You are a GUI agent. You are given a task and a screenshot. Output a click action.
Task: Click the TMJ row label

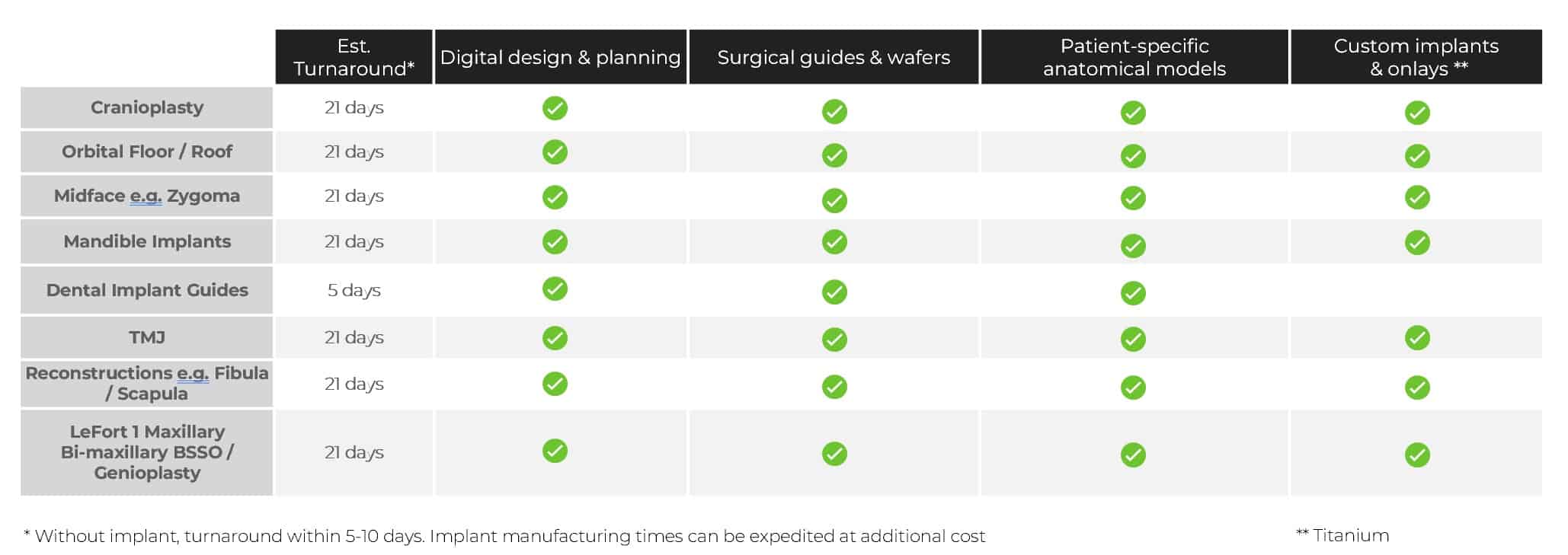tap(147, 337)
